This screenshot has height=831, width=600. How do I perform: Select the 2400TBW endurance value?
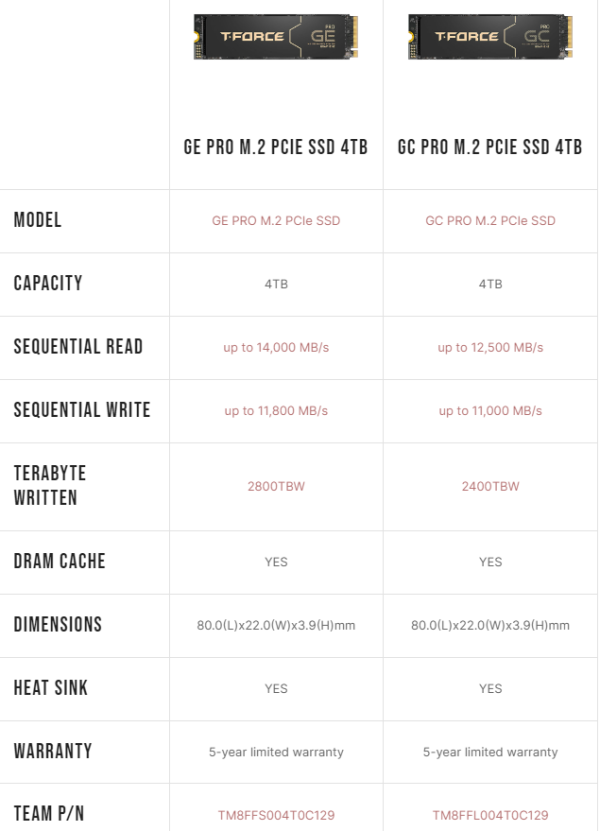pyautogui.click(x=490, y=487)
